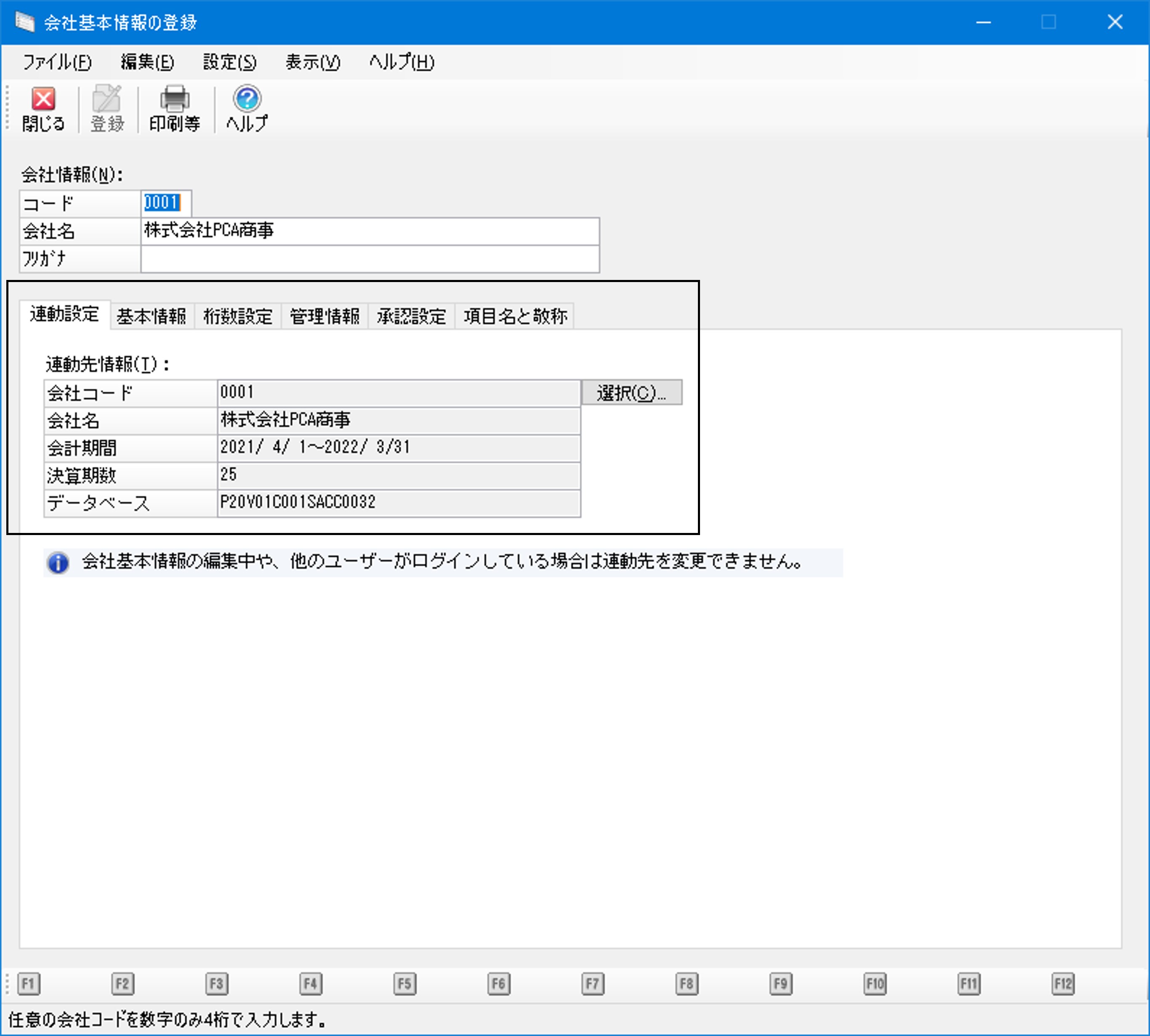Click the F5 function key icon
Image resolution: width=1150 pixels, height=1036 pixels.
405,984
